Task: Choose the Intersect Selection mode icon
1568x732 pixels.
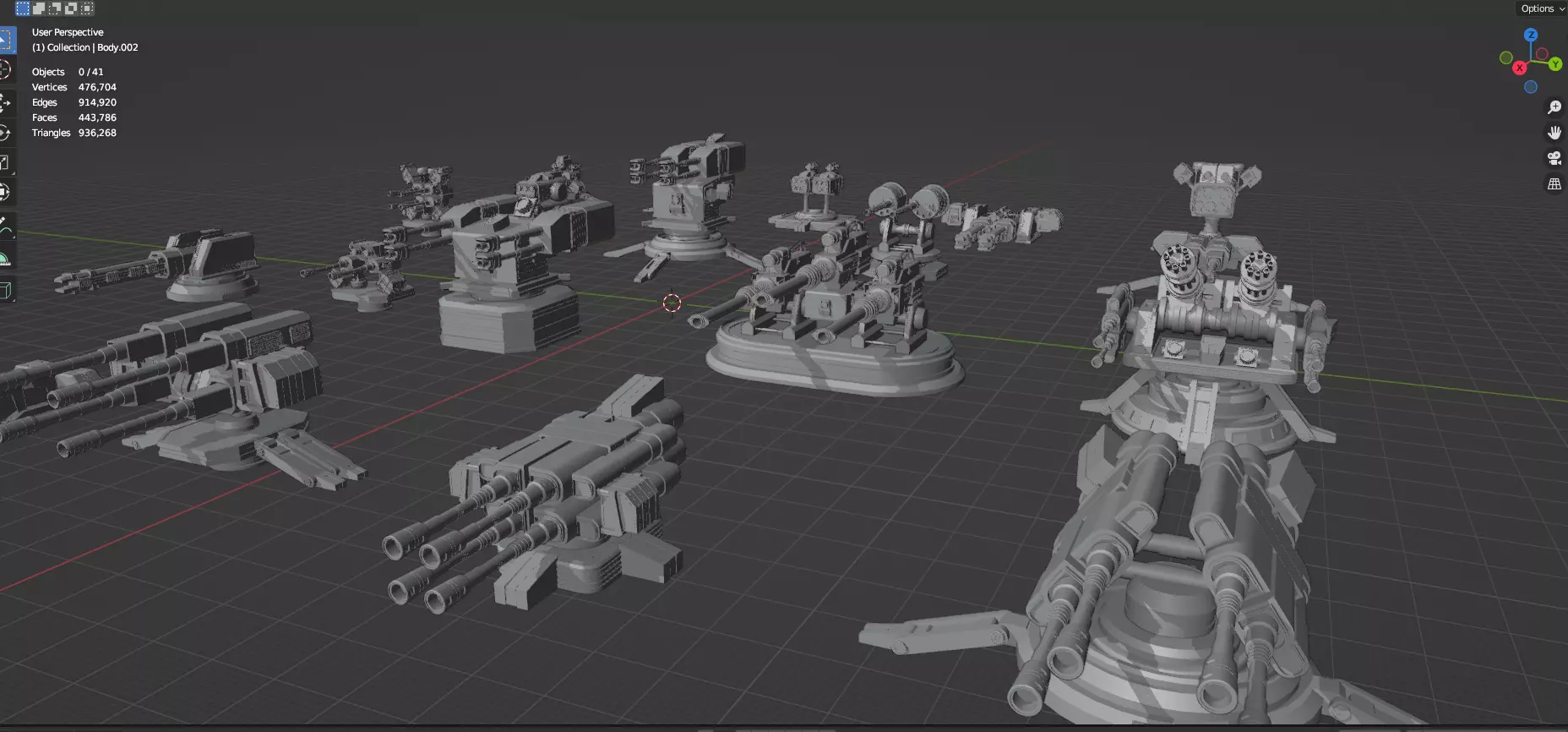Action: pyautogui.click(x=87, y=8)
